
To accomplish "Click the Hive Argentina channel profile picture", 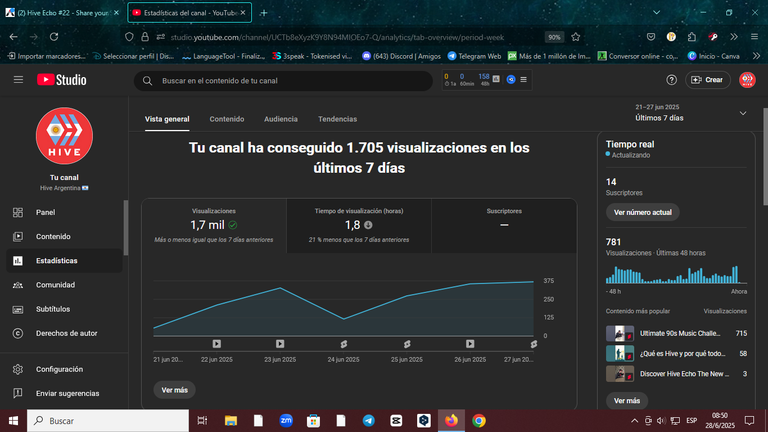I will click(64, 136).
